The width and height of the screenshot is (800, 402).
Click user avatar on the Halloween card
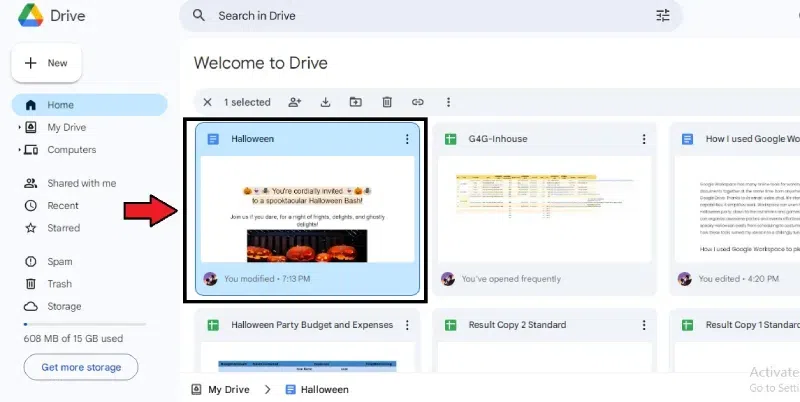tap(210, 279)
